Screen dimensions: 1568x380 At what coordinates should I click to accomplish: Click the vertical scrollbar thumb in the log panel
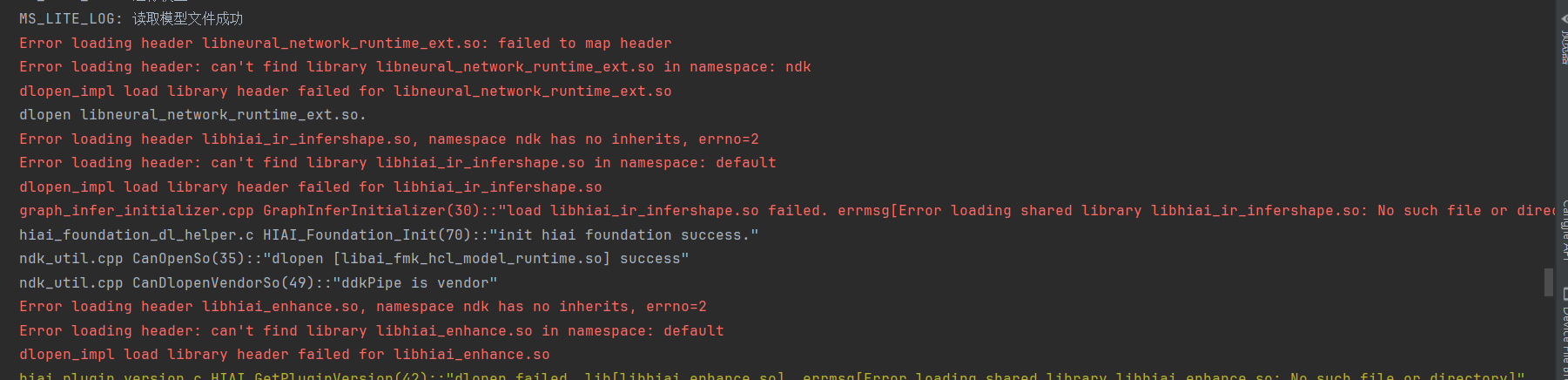[x=1549, y=282]
